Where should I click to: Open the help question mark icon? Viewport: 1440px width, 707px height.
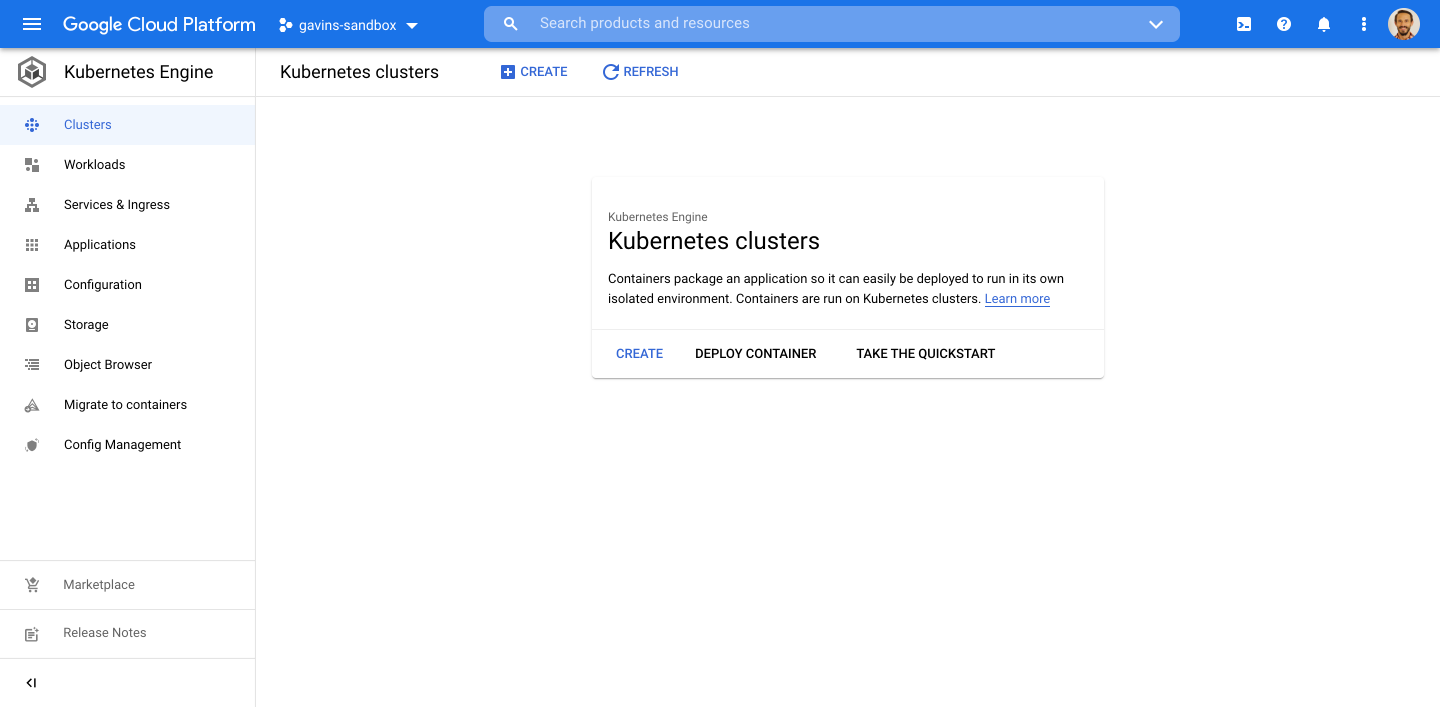pyautogui.click(x=1284, y=24)
